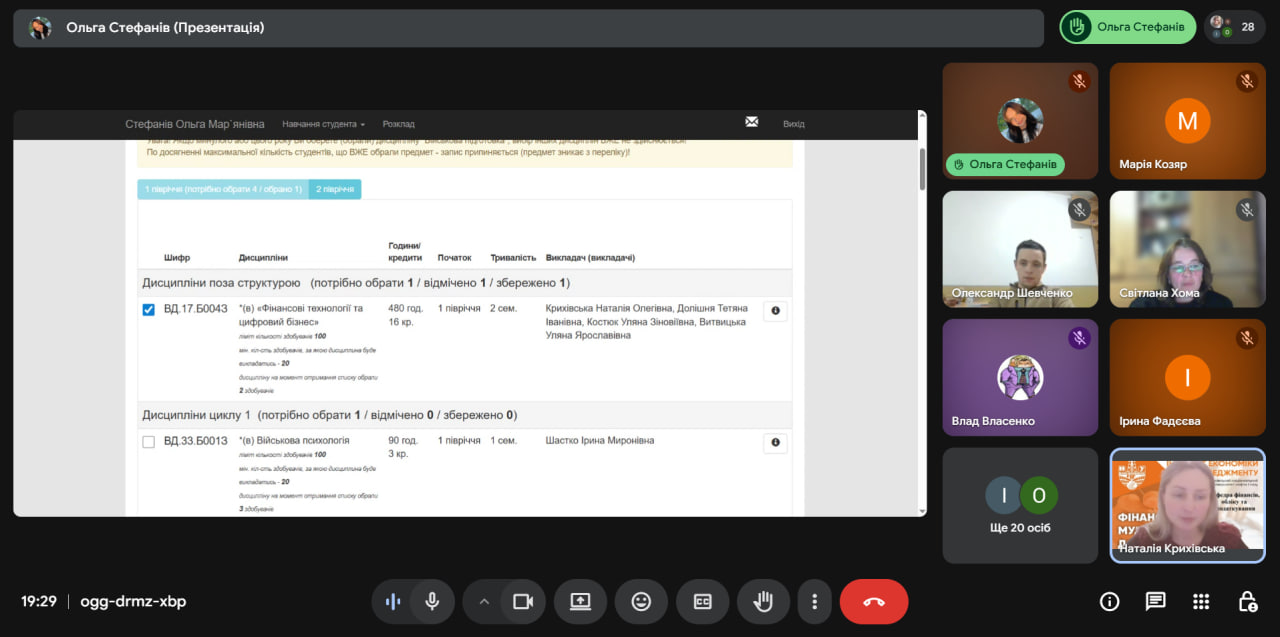Switch to the 2 півріччя tab

pos(335,189)
